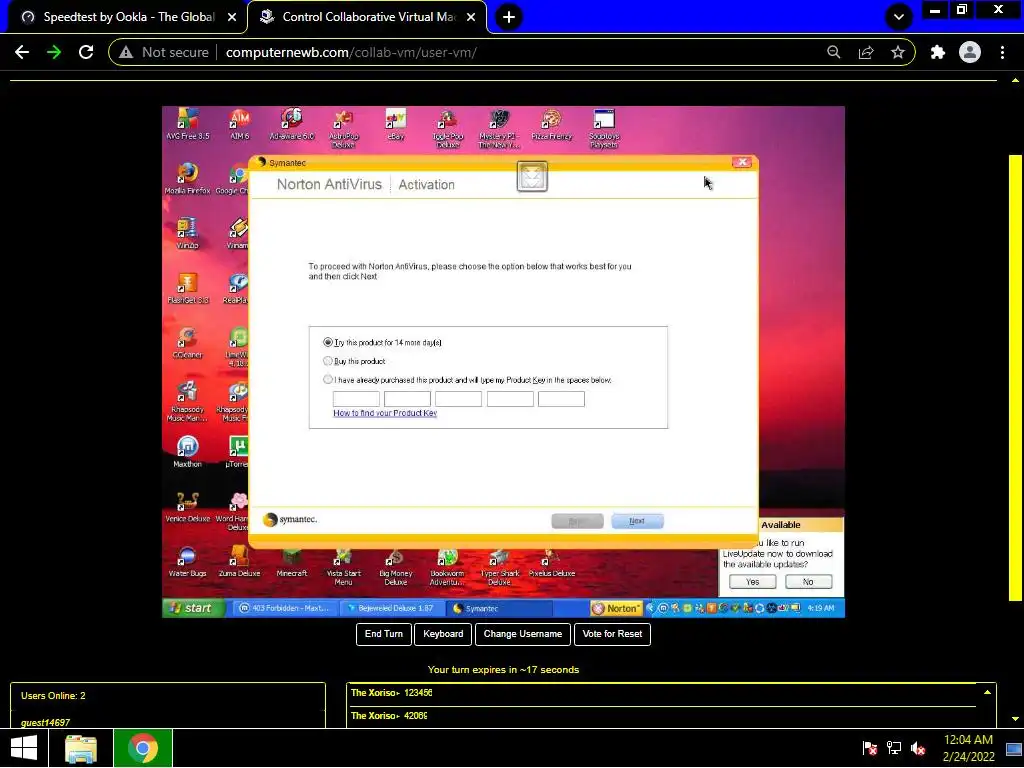Click the last Product Key field

coord(561,399)
